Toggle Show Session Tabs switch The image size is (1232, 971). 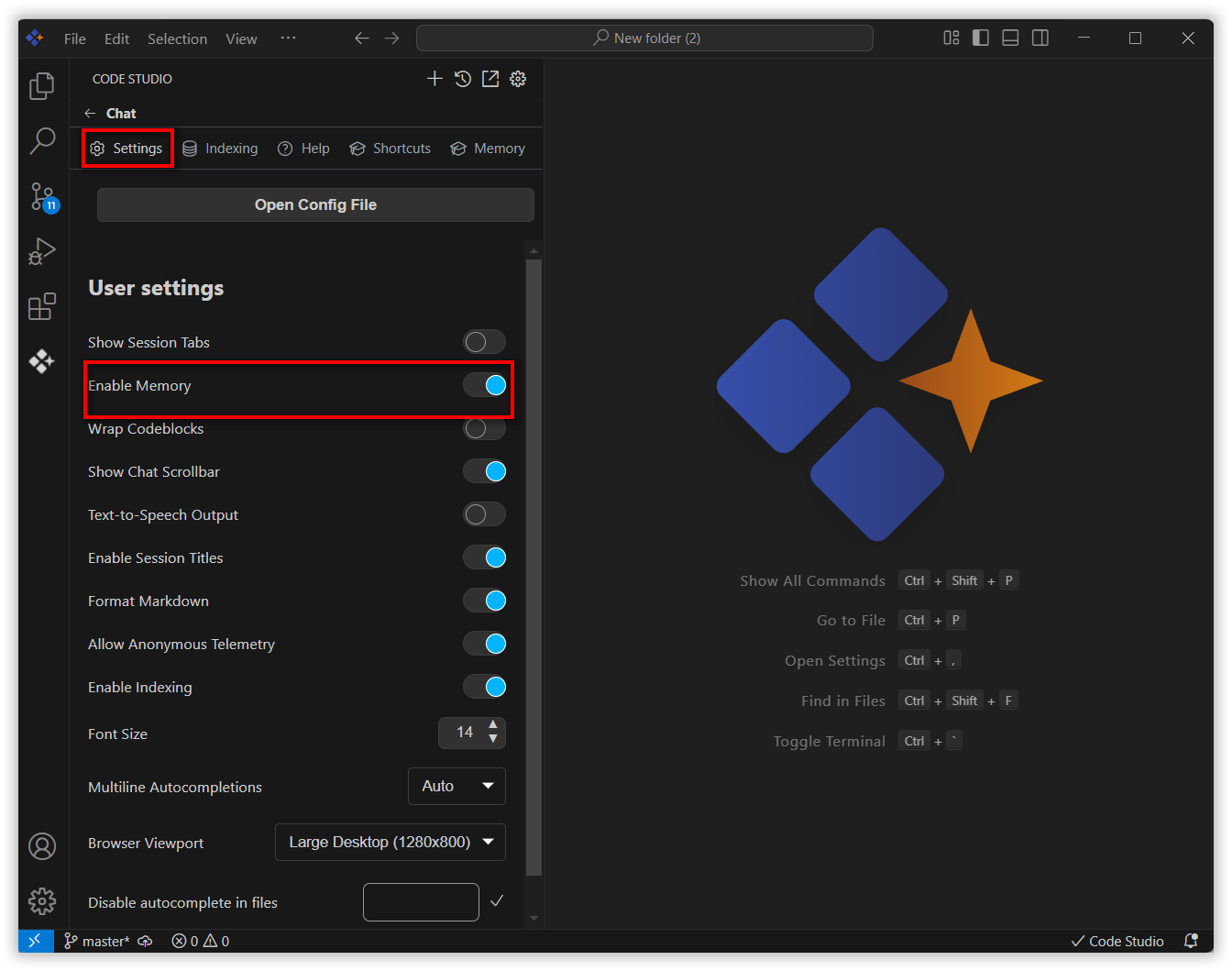484,342
